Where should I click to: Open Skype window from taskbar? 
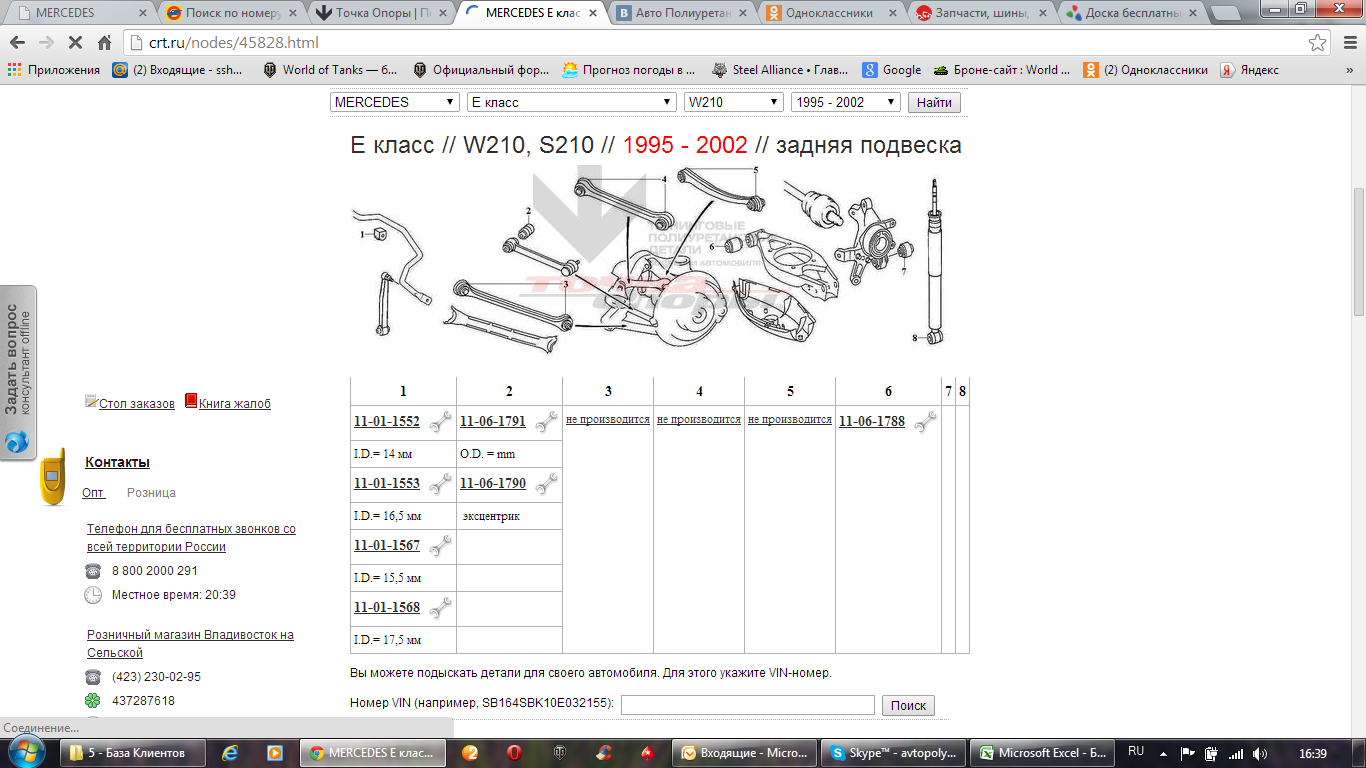point(894,753)
